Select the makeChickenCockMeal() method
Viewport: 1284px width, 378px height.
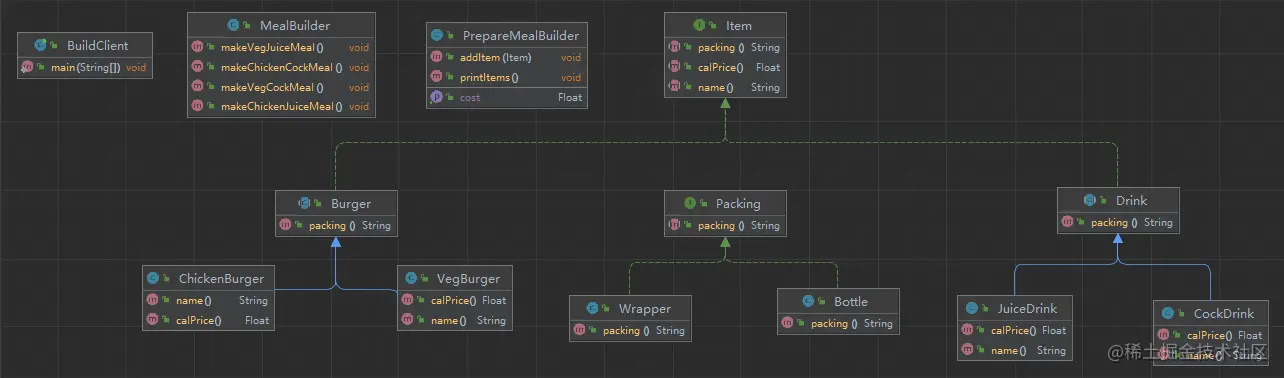[282, 68]
